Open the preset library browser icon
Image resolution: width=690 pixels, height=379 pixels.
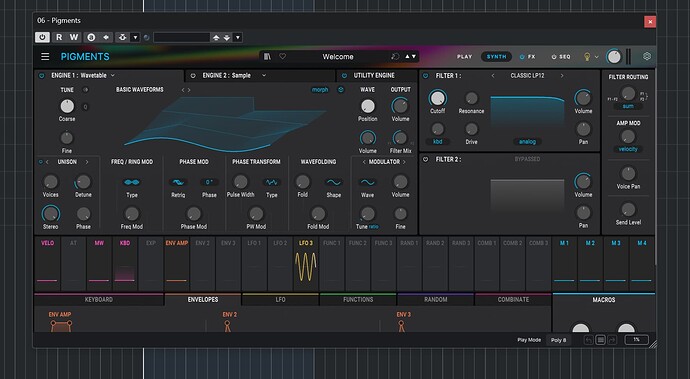click(267, 56)
